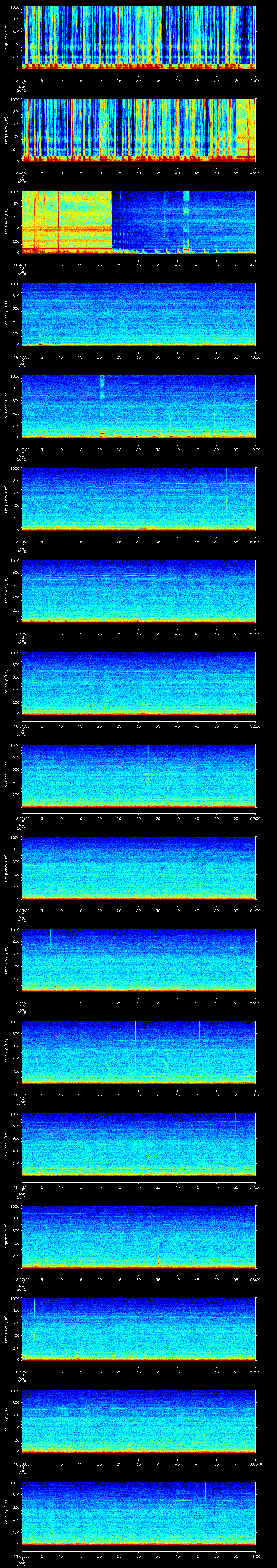Click the 18:50:00 start time label

22,634
